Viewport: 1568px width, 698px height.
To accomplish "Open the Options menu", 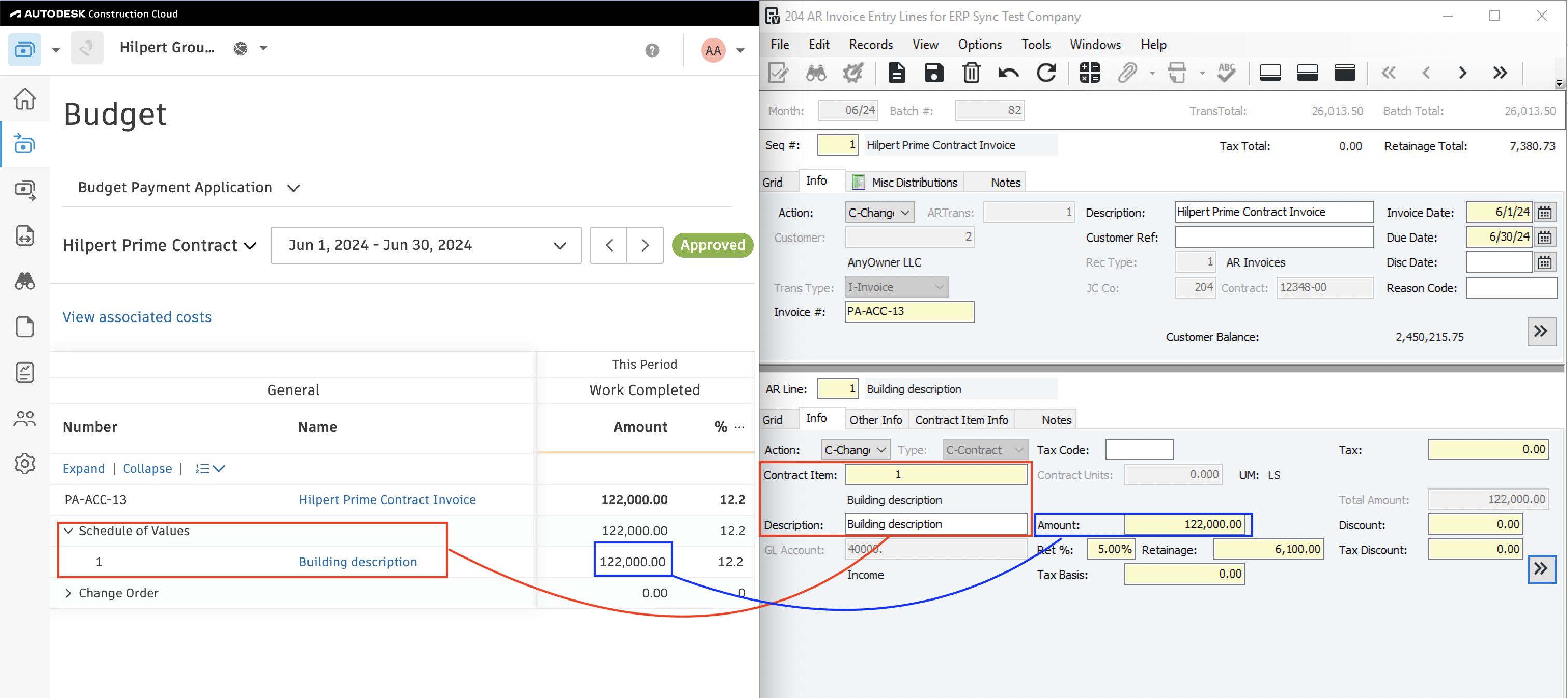I will pyautogui.click(x=979, y=45).
